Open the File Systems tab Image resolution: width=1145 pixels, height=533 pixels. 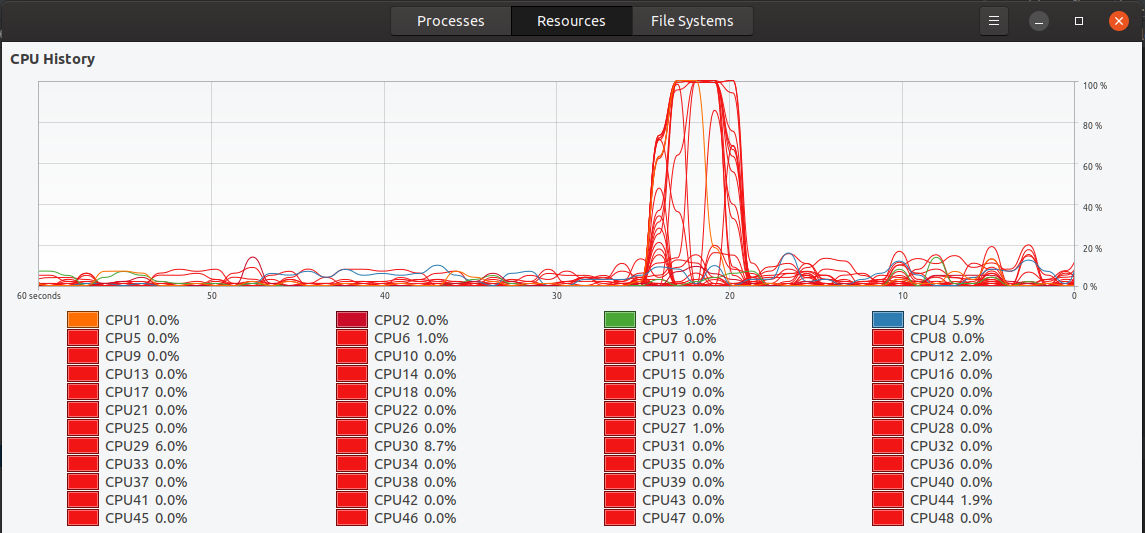tap(692, 21)
